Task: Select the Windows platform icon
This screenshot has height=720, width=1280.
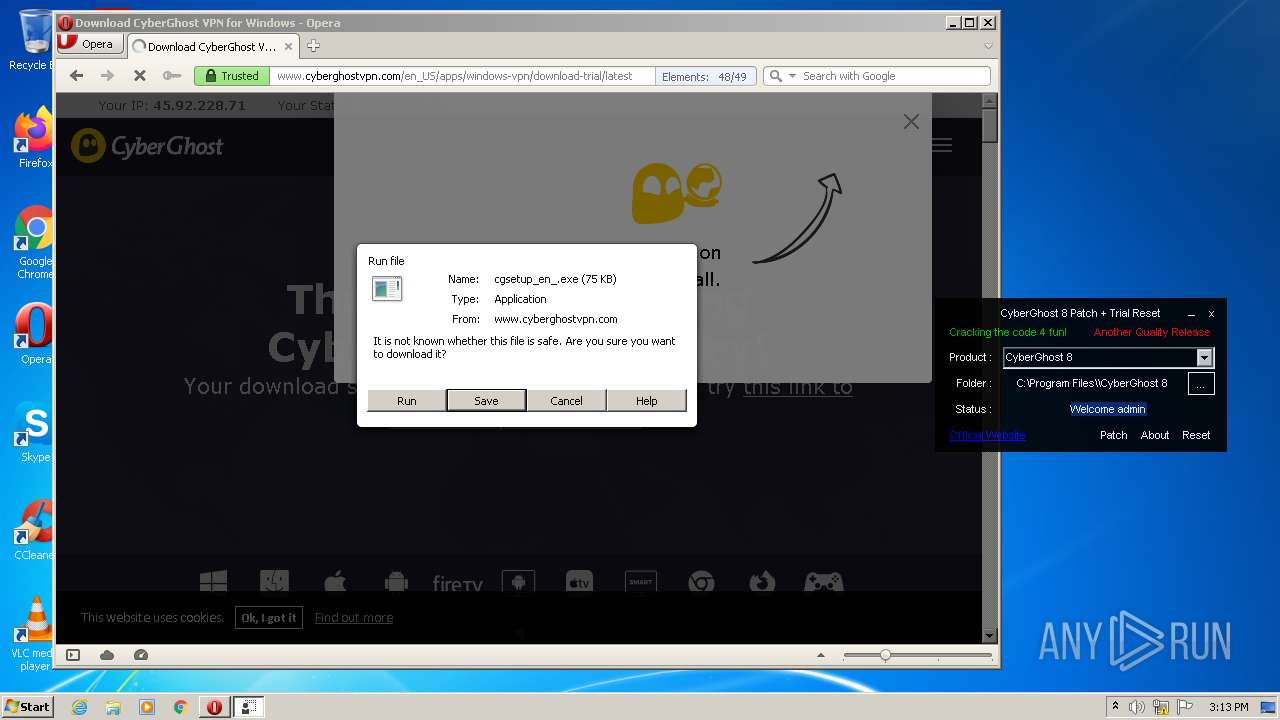Action: pos(213,581)
